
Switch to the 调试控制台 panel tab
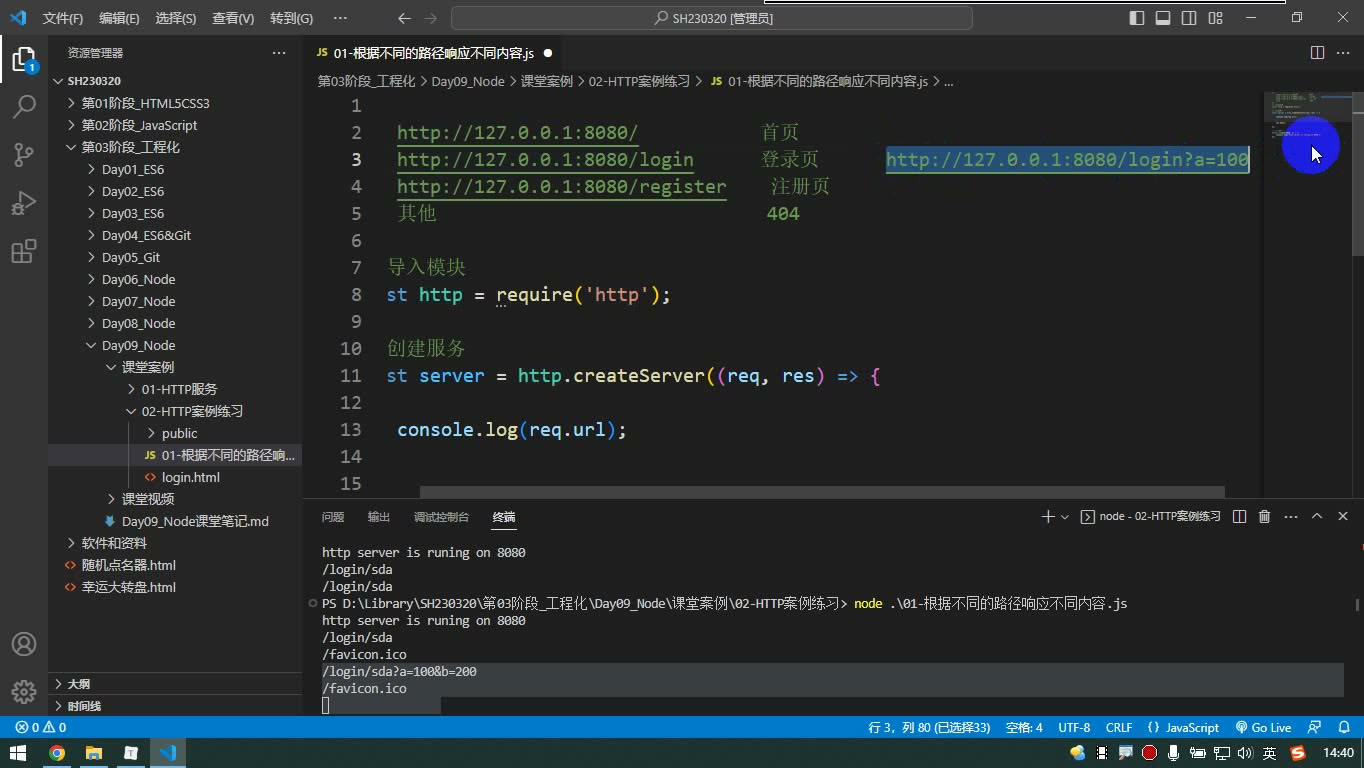[x=441, y=517]
